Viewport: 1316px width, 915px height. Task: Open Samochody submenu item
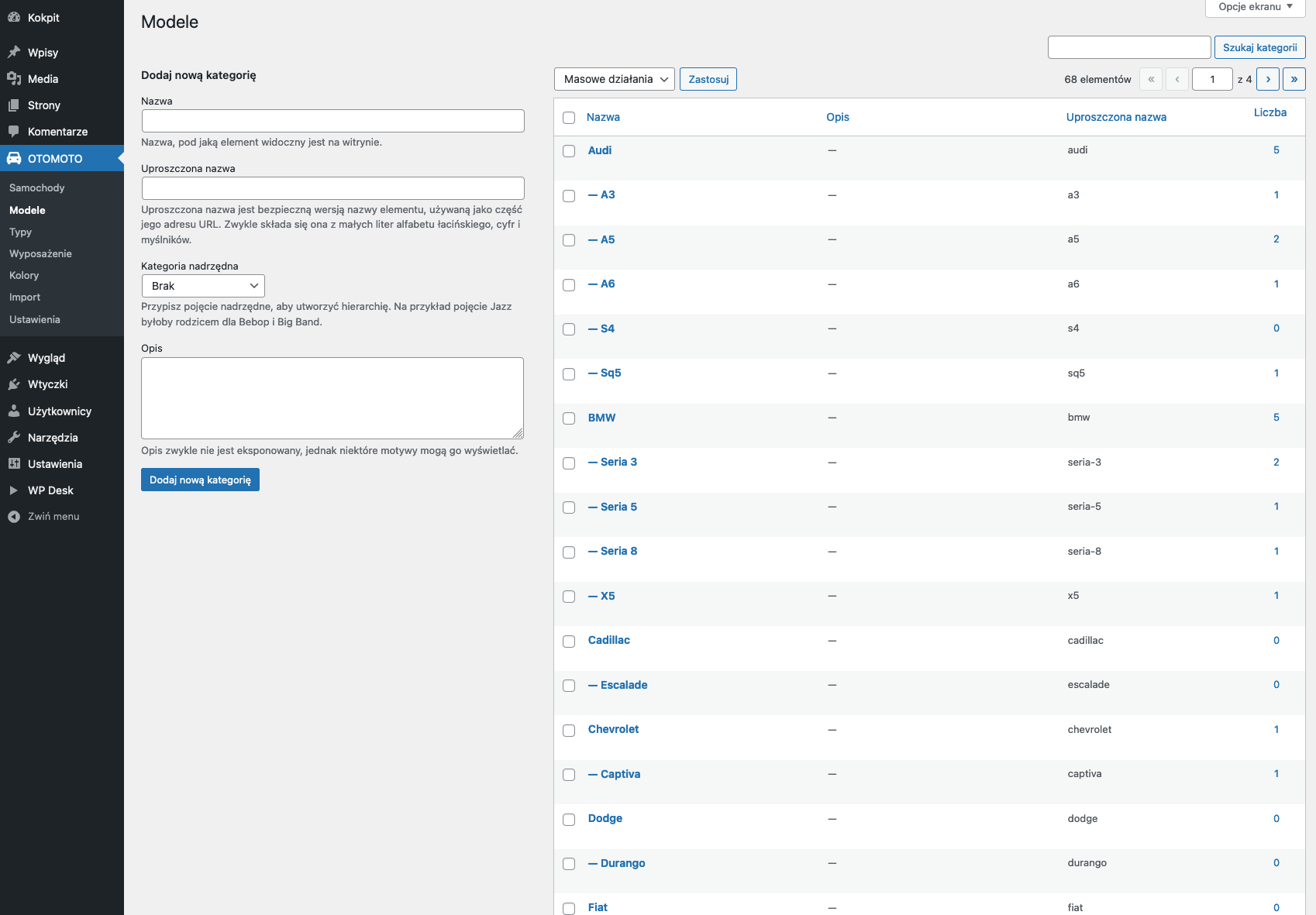37,188
